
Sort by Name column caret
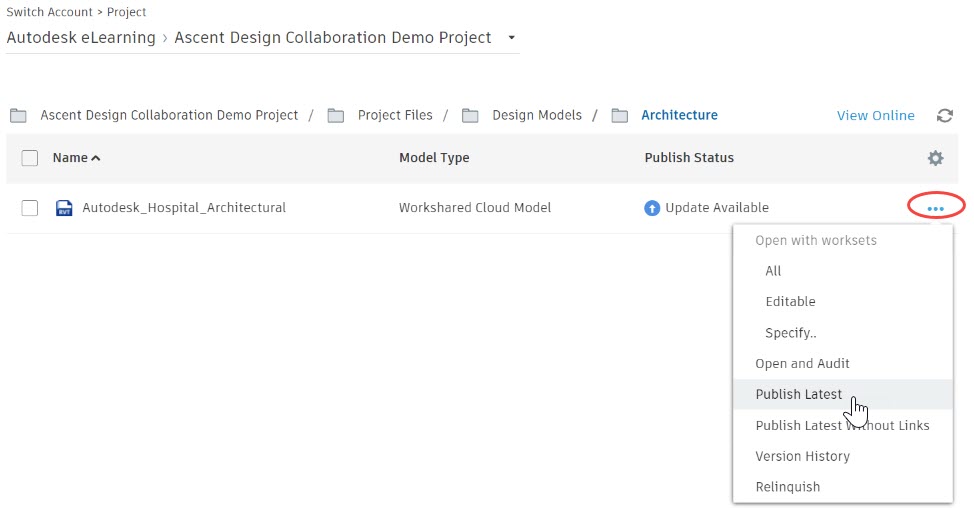[x=96, y=158]
